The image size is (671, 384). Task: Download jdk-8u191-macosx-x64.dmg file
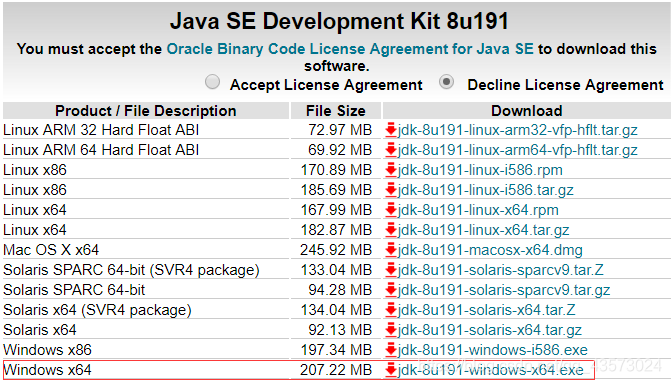tap(490, 250)
